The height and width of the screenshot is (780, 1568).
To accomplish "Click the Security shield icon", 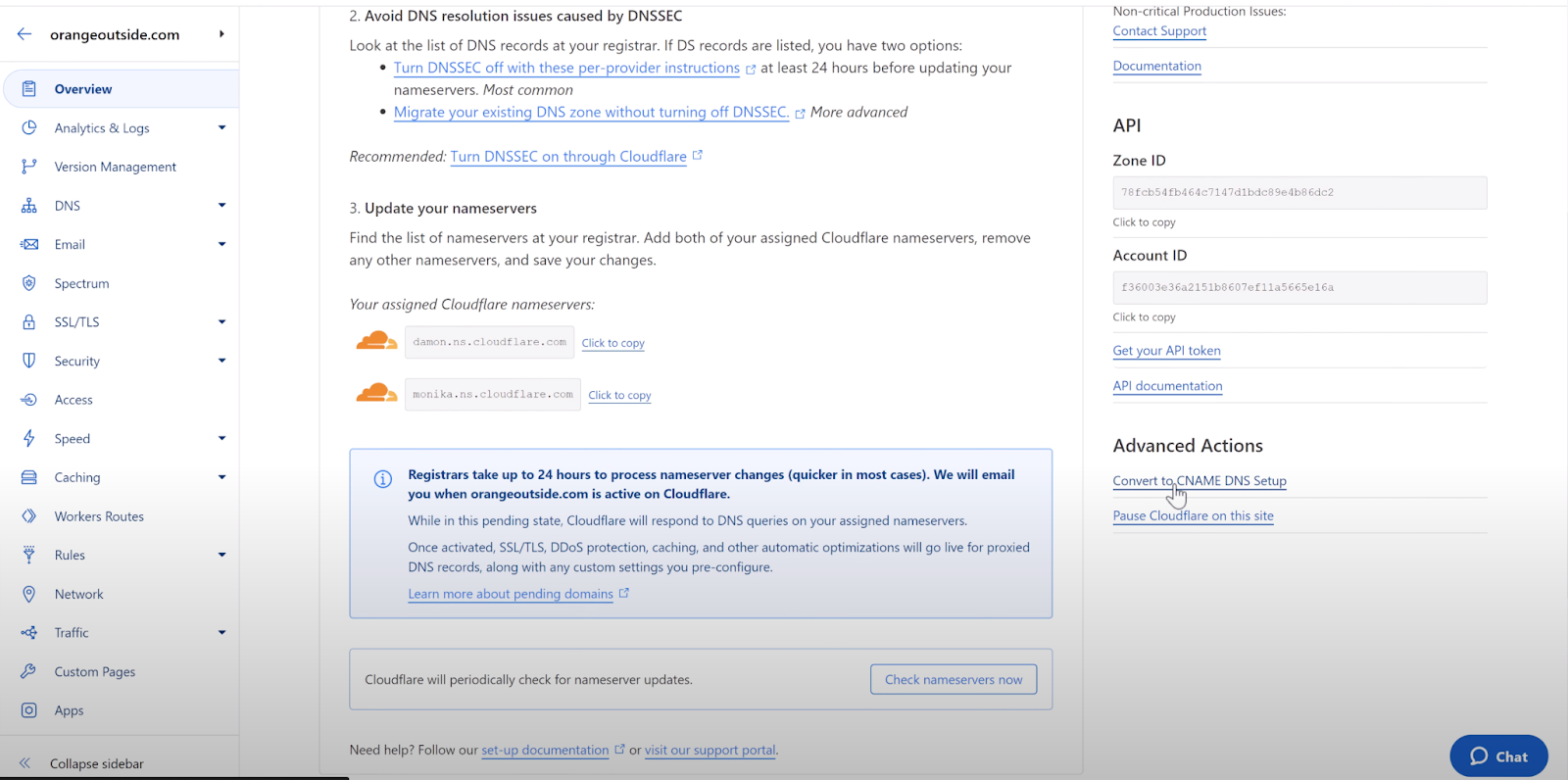I will [29, 361].
